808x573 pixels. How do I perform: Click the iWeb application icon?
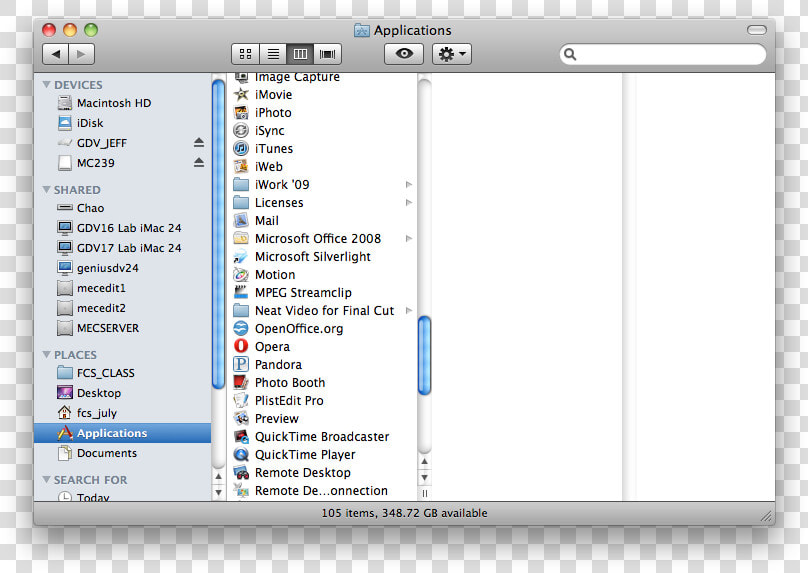point(241,166)
